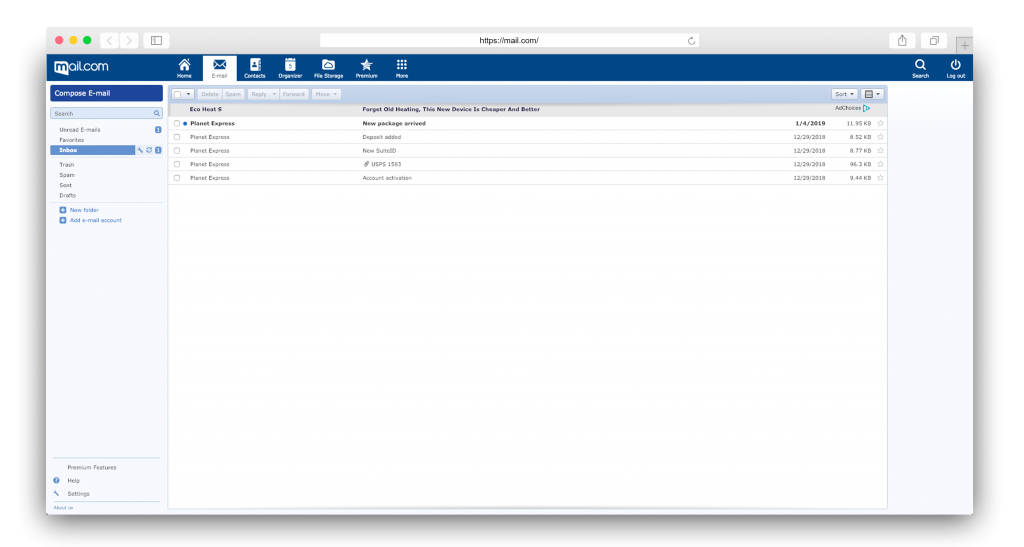Check the box for USPS 1583 email

(177, 164)
